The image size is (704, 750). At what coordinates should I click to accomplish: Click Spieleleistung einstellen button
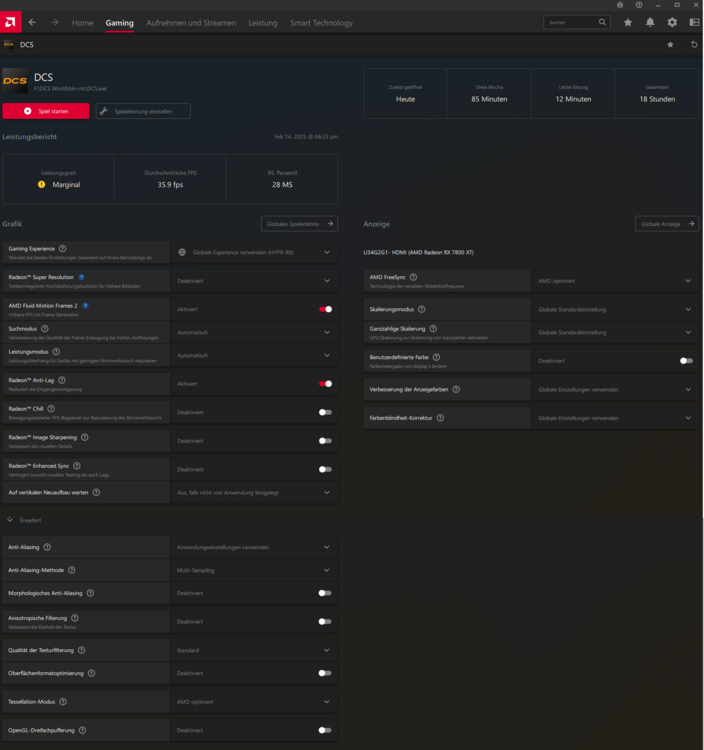tap(143, 111)
